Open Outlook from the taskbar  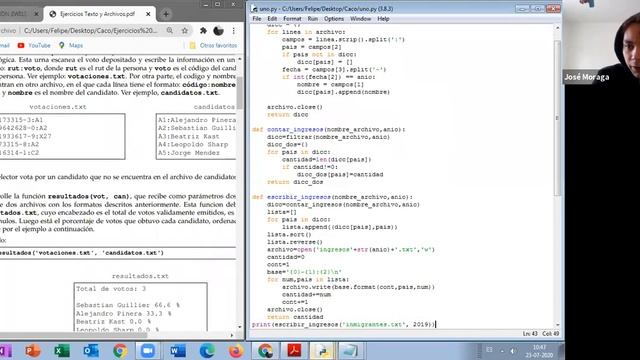(x=91, y=351)
